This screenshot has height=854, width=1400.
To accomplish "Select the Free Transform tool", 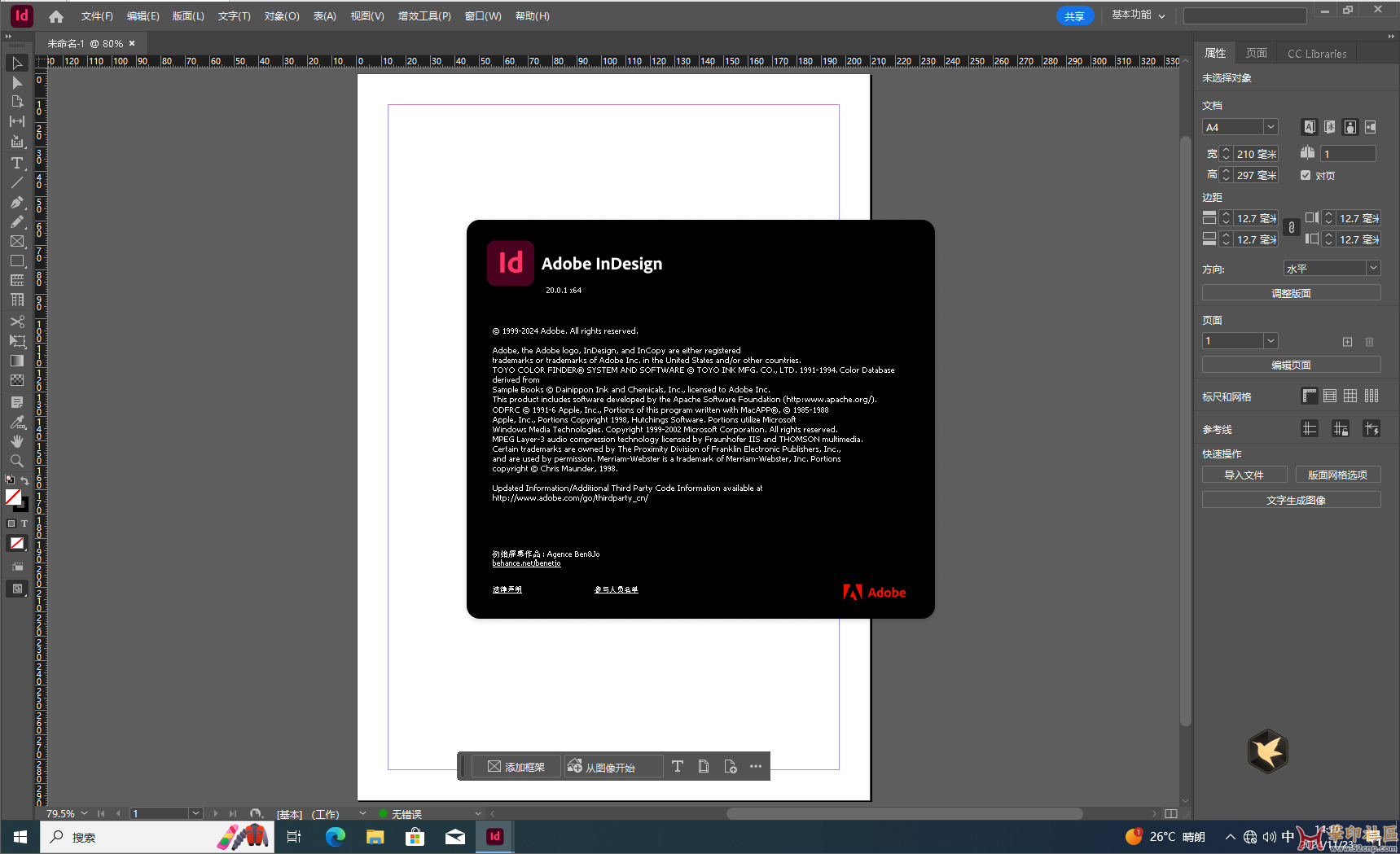I will (17, 341).
